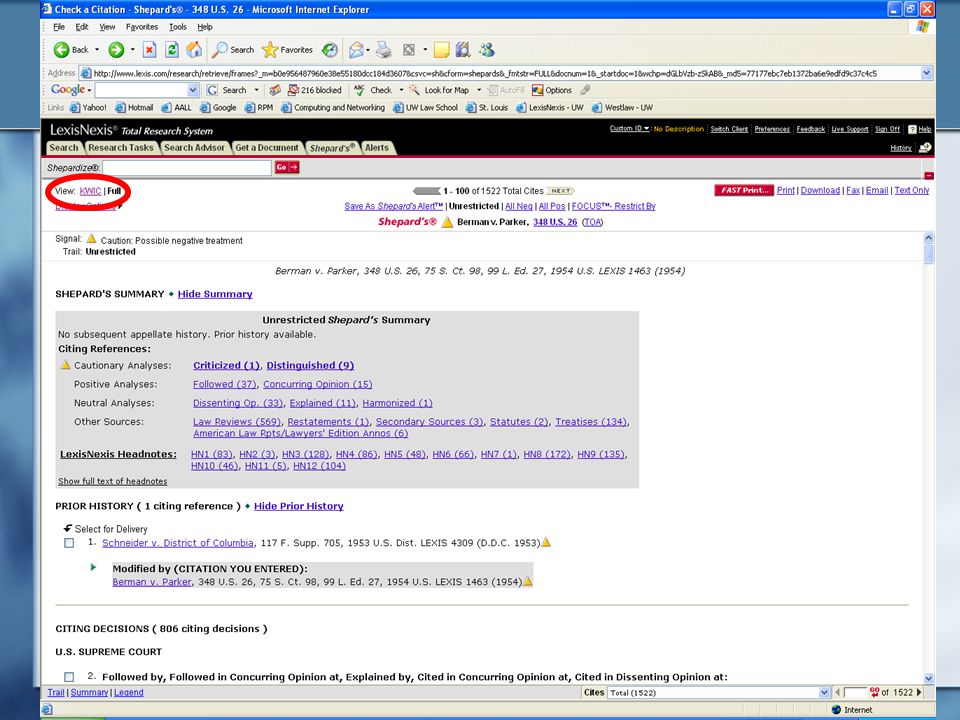The width and height of the screenshot is (960, 720).
Task: Open the Tools menu
Action: pyautogui.click(x=178, y=27)
